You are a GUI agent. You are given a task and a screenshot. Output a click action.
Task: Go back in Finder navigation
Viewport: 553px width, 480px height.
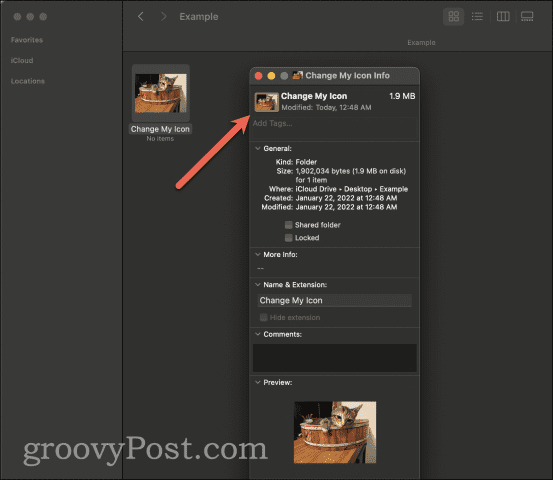click(x=140, y=16)
